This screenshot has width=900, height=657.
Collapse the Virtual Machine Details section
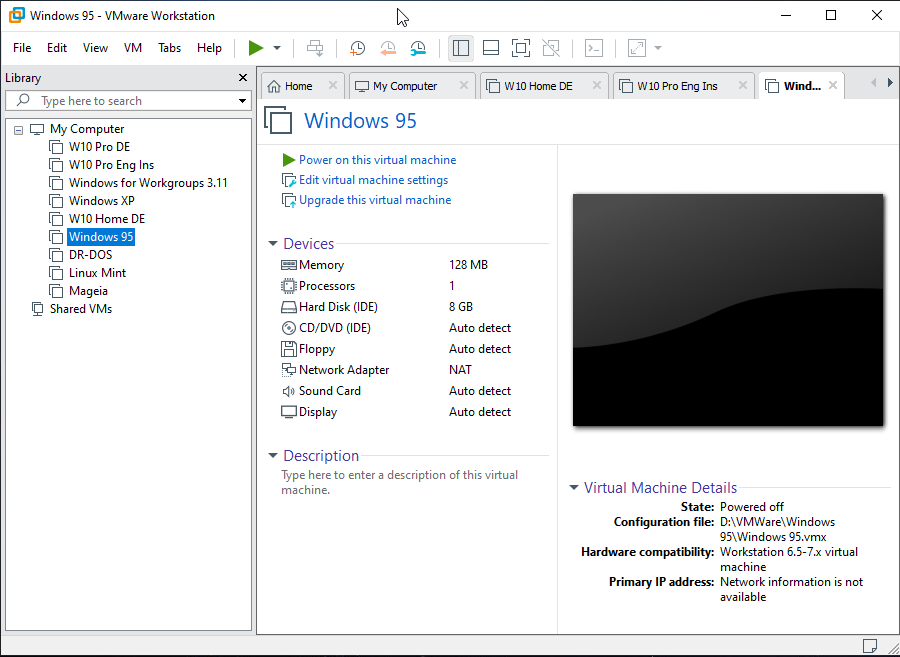pos(573,488)
